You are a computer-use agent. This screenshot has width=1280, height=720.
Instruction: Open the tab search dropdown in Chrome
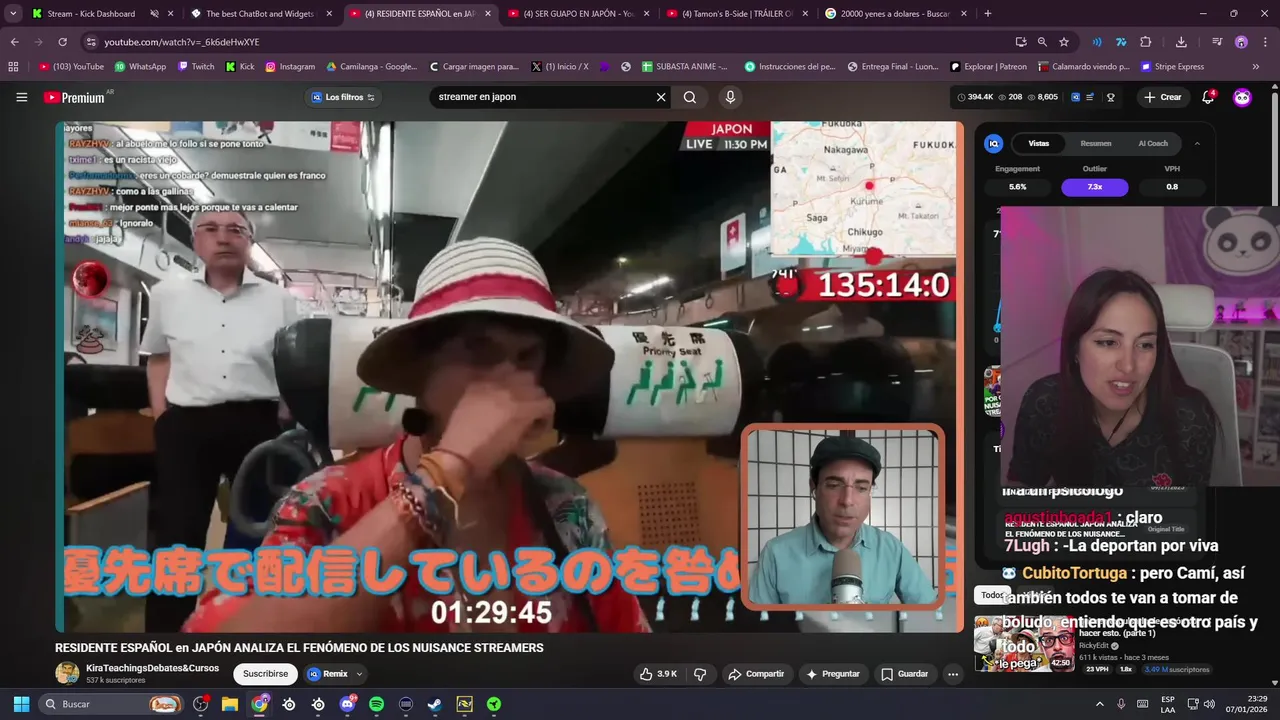(13, 14)
